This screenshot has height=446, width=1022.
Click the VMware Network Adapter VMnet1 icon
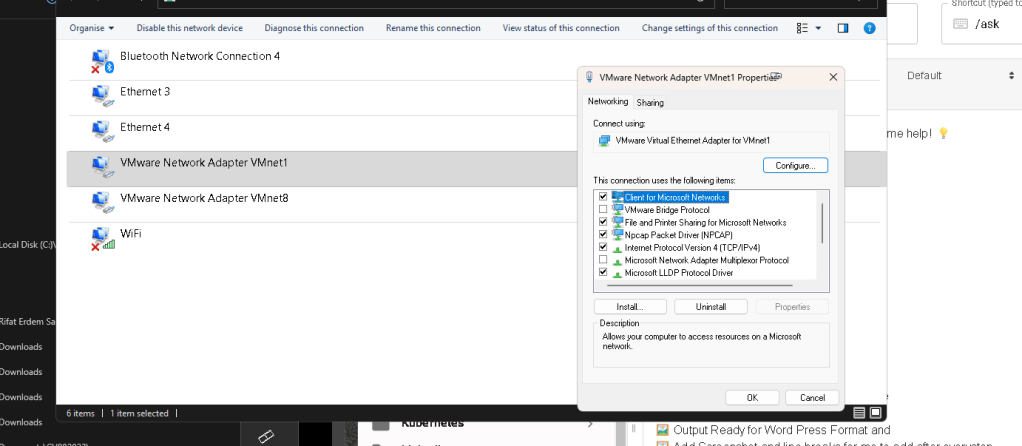(103, 167)
